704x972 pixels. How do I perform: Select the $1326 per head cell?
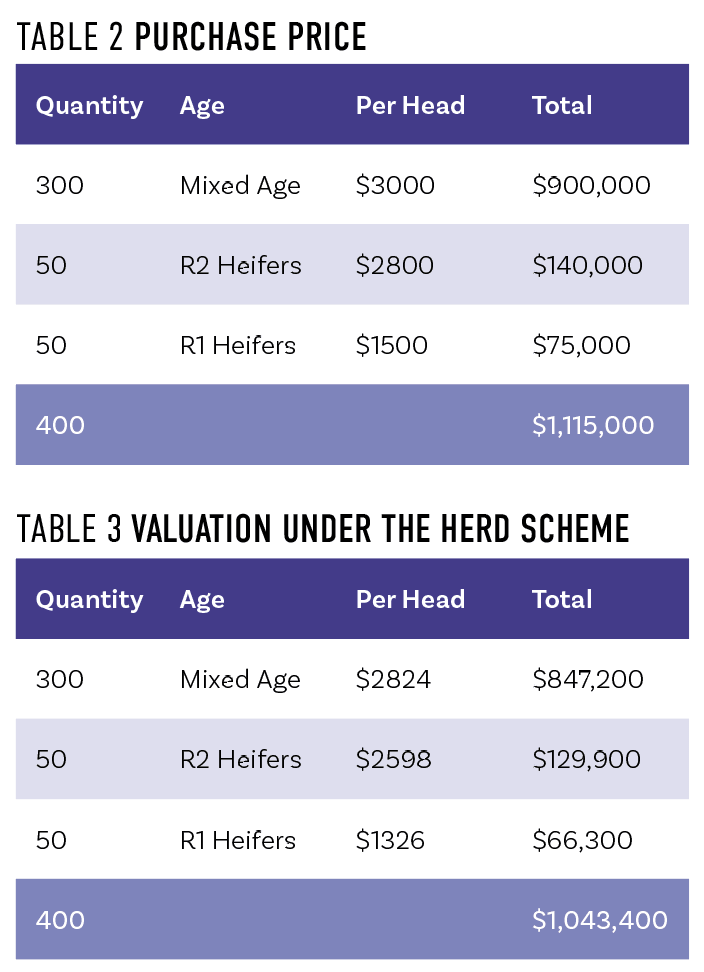point(390,841)
